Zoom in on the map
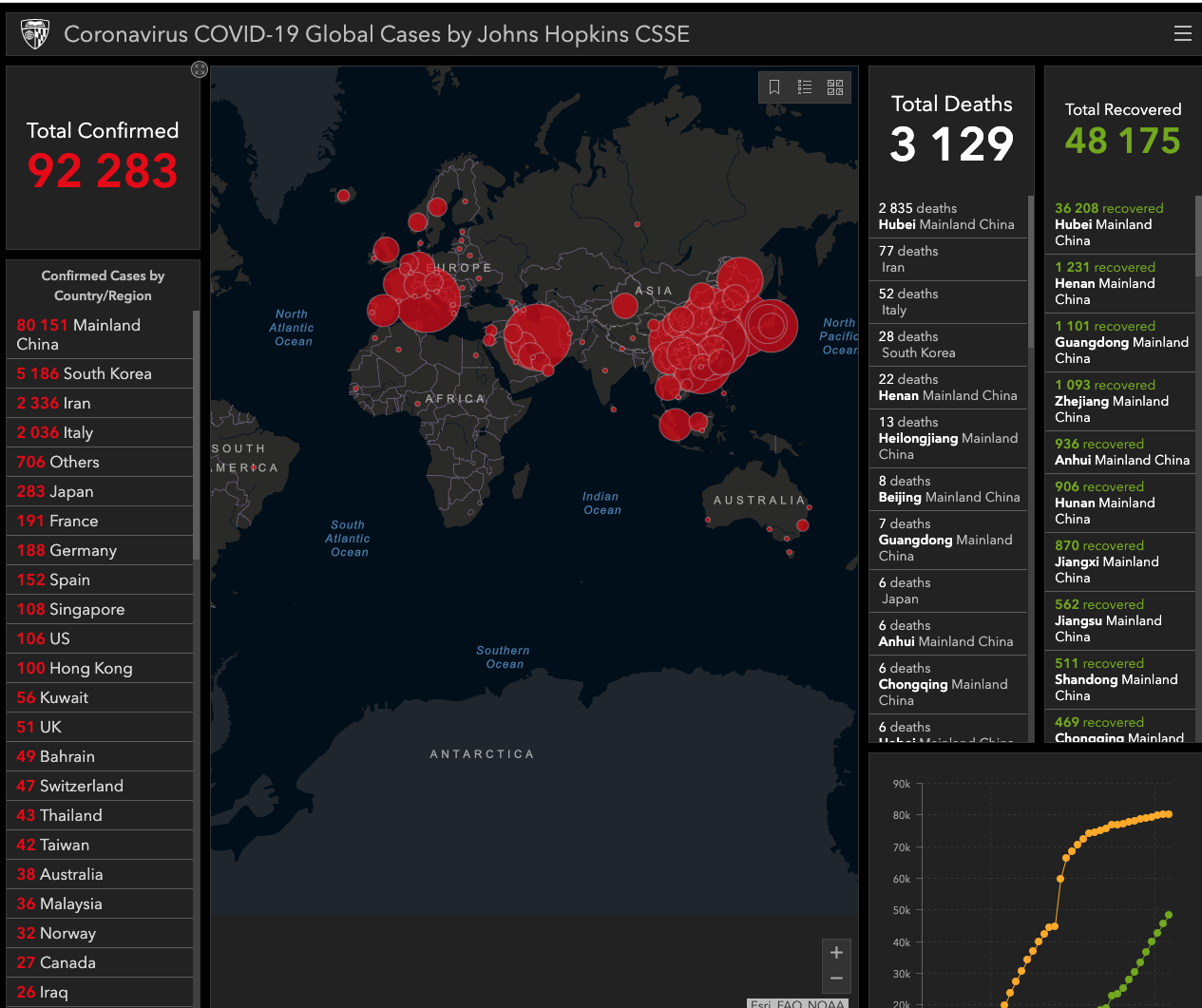 836,953
